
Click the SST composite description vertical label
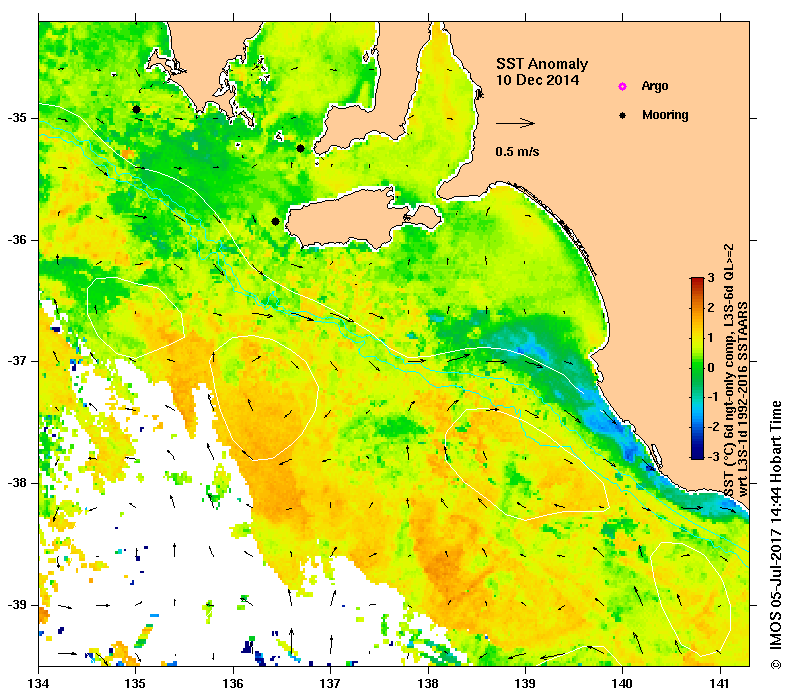(728, 371)
